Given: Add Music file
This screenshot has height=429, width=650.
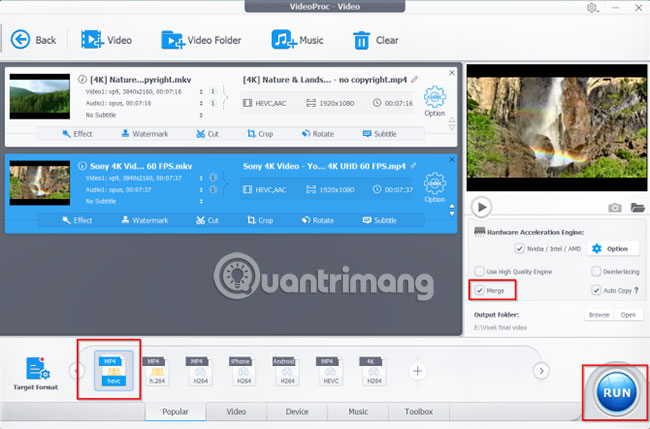Looking at the screenshot, I should point(297,40).
